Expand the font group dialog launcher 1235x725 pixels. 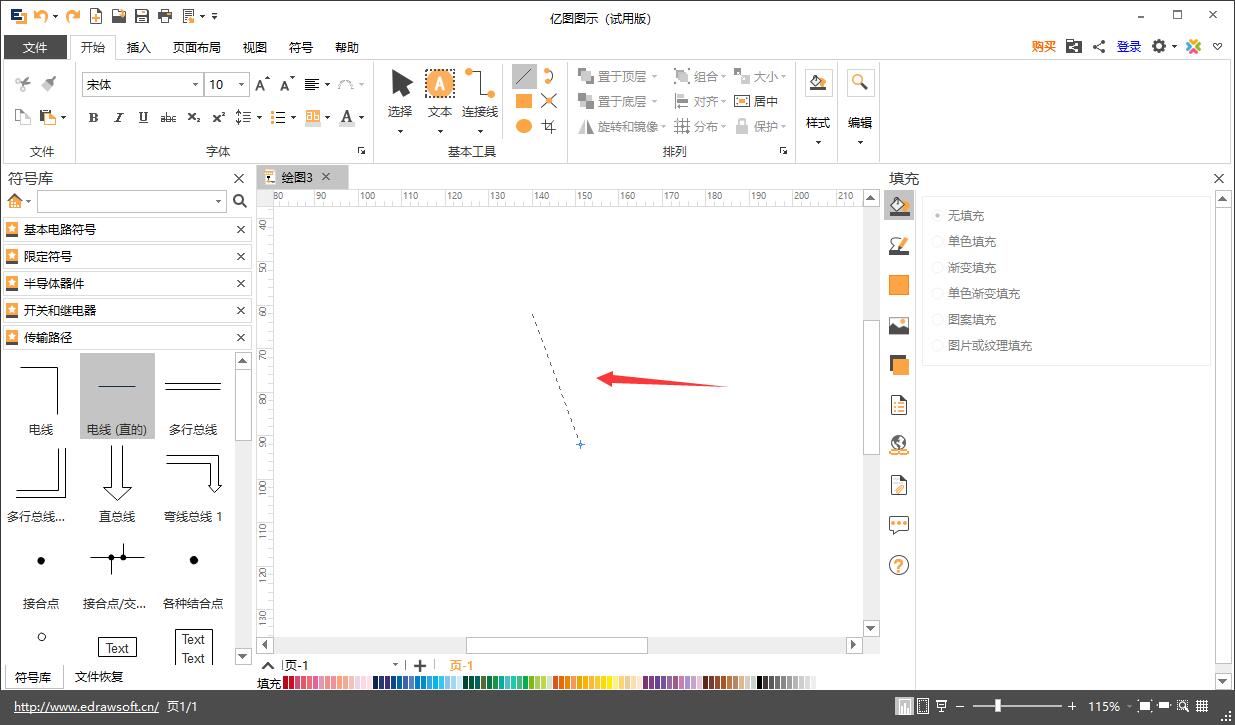361,151
